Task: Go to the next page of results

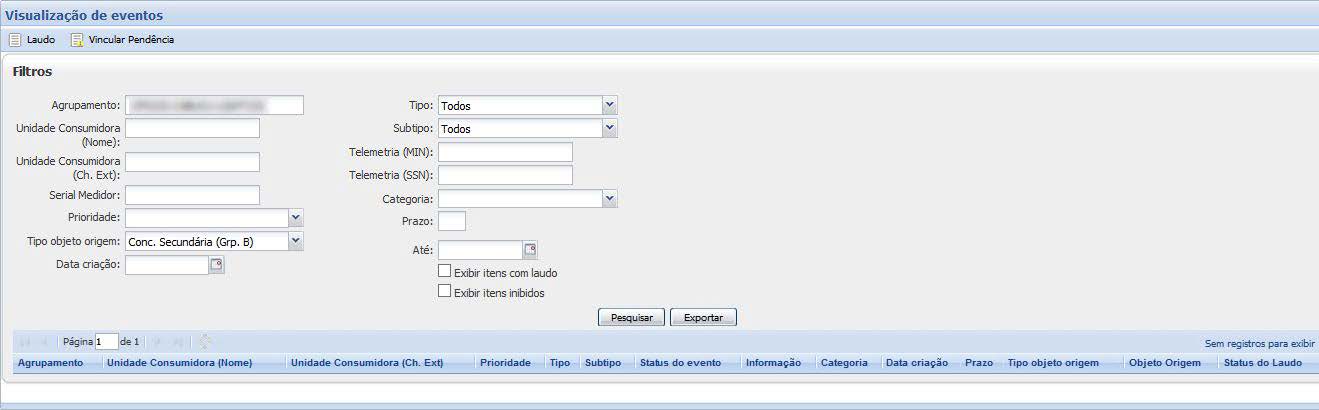Action: pyautogui.click(x=157, y=342)
